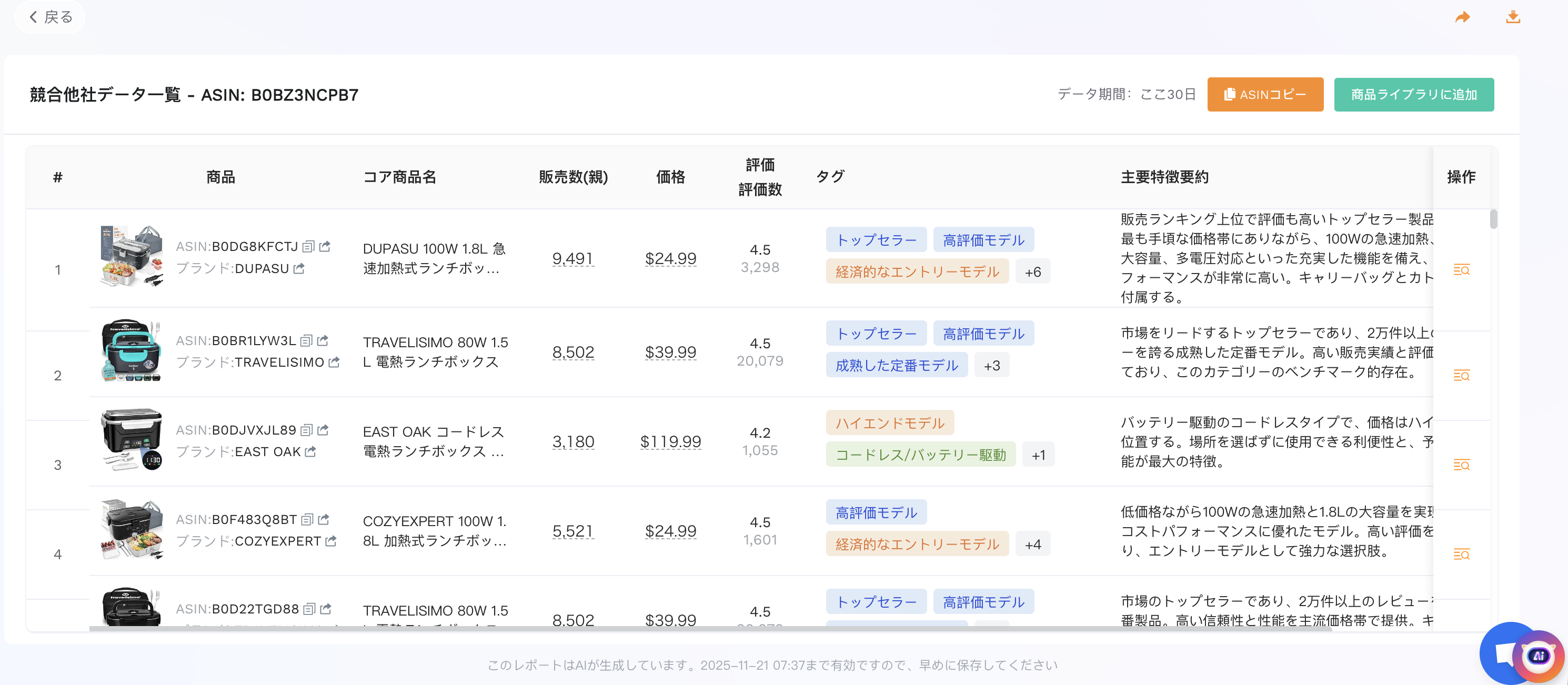The height and width of the screenshot is (685, 1568).
Task: Click sales figure 9,491 for DUPASU
Action: [573, 259]
